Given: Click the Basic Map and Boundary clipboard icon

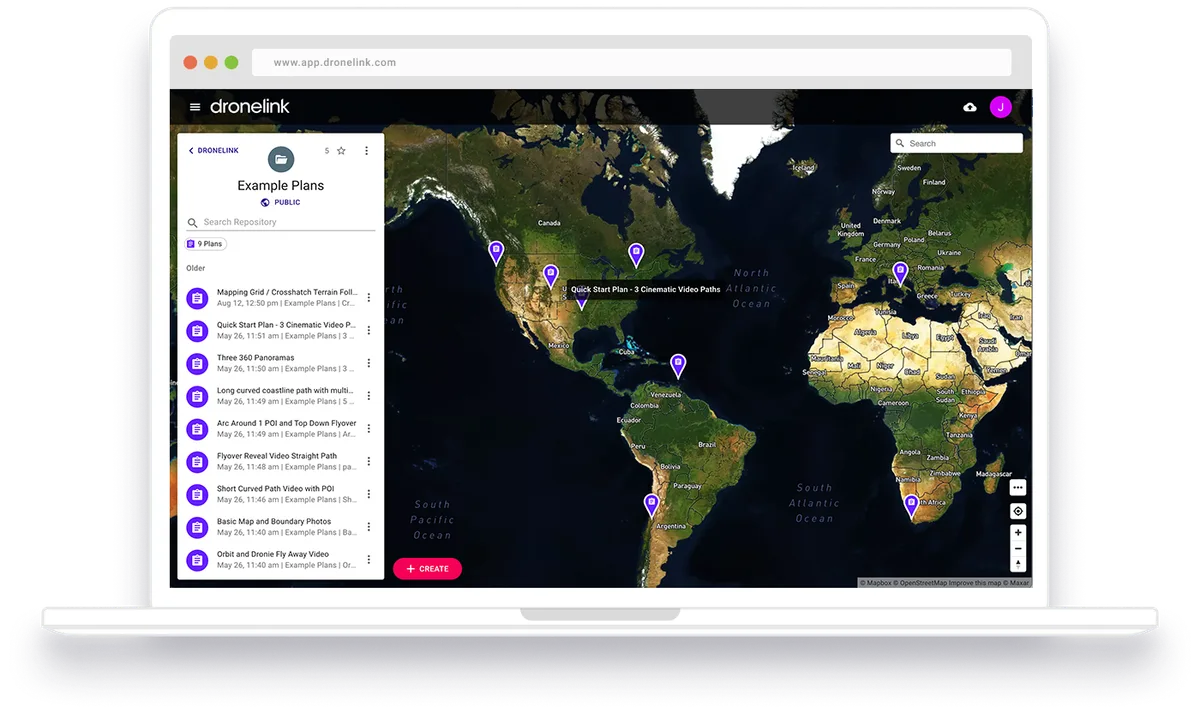Looking at the screenshot, I should (x=198, y=527).
